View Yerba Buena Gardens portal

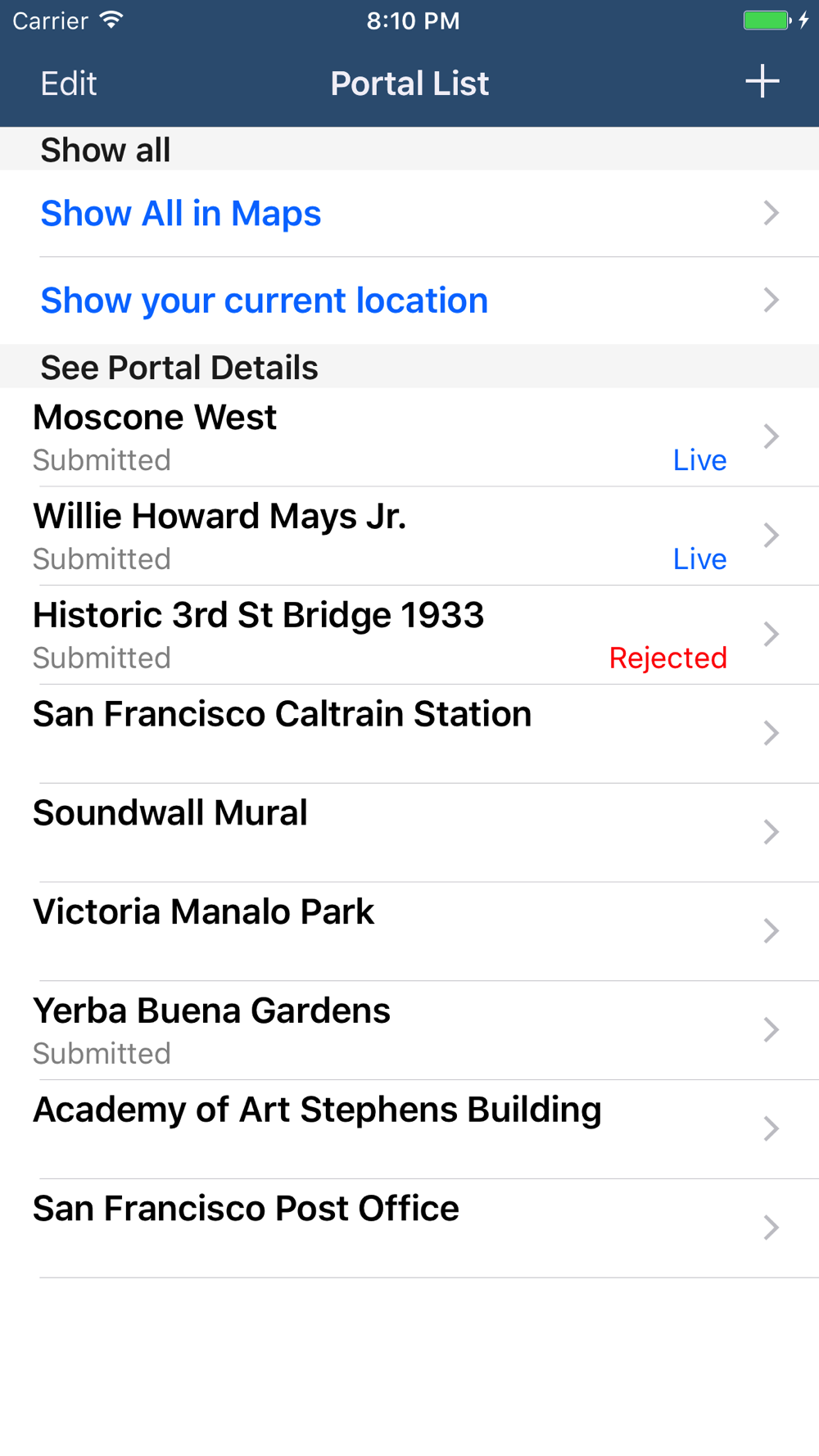(x=212, y=1011)
